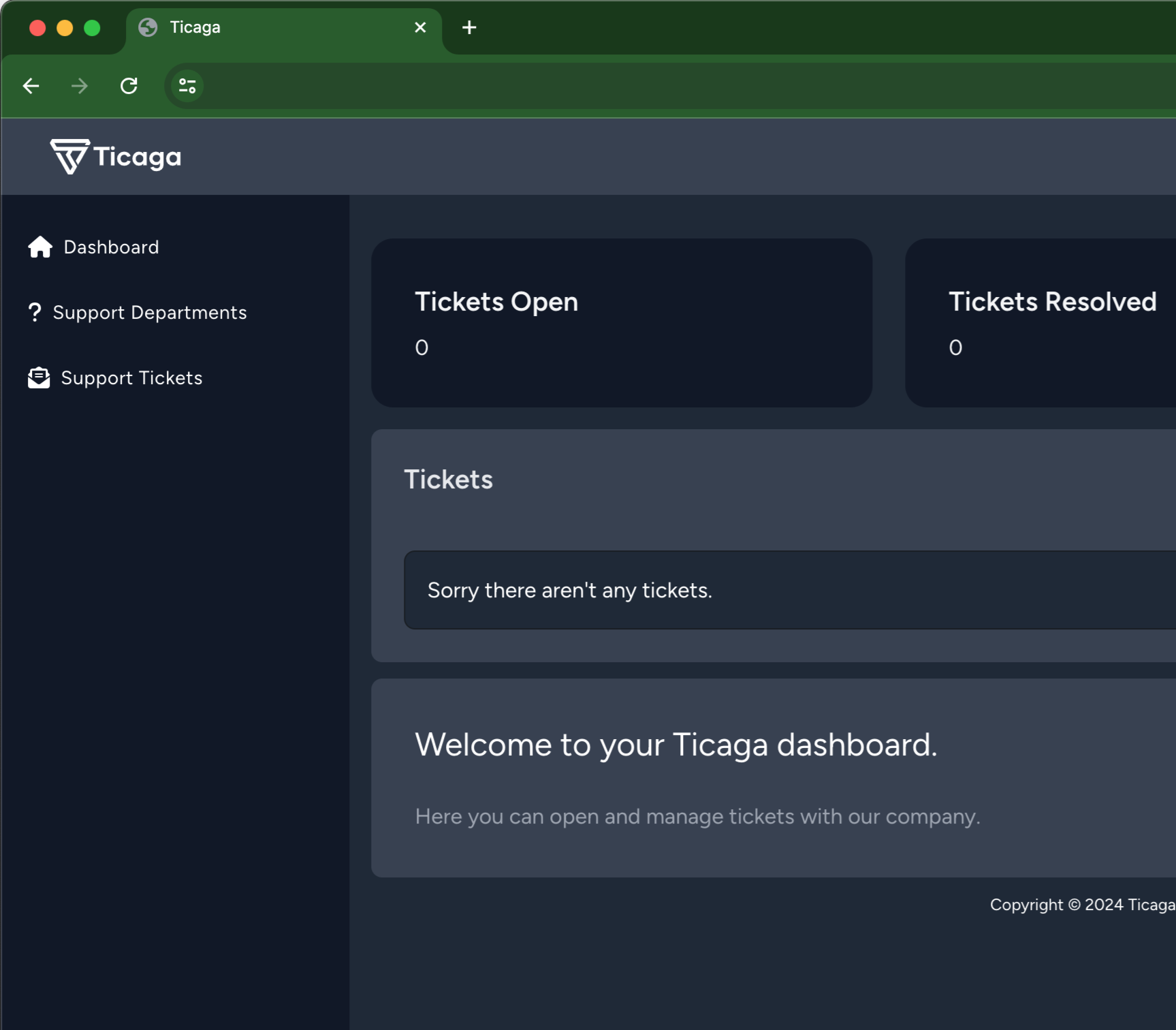
Task: Click the macOS yellow minimize window button
Action: [x=65, y=28]
